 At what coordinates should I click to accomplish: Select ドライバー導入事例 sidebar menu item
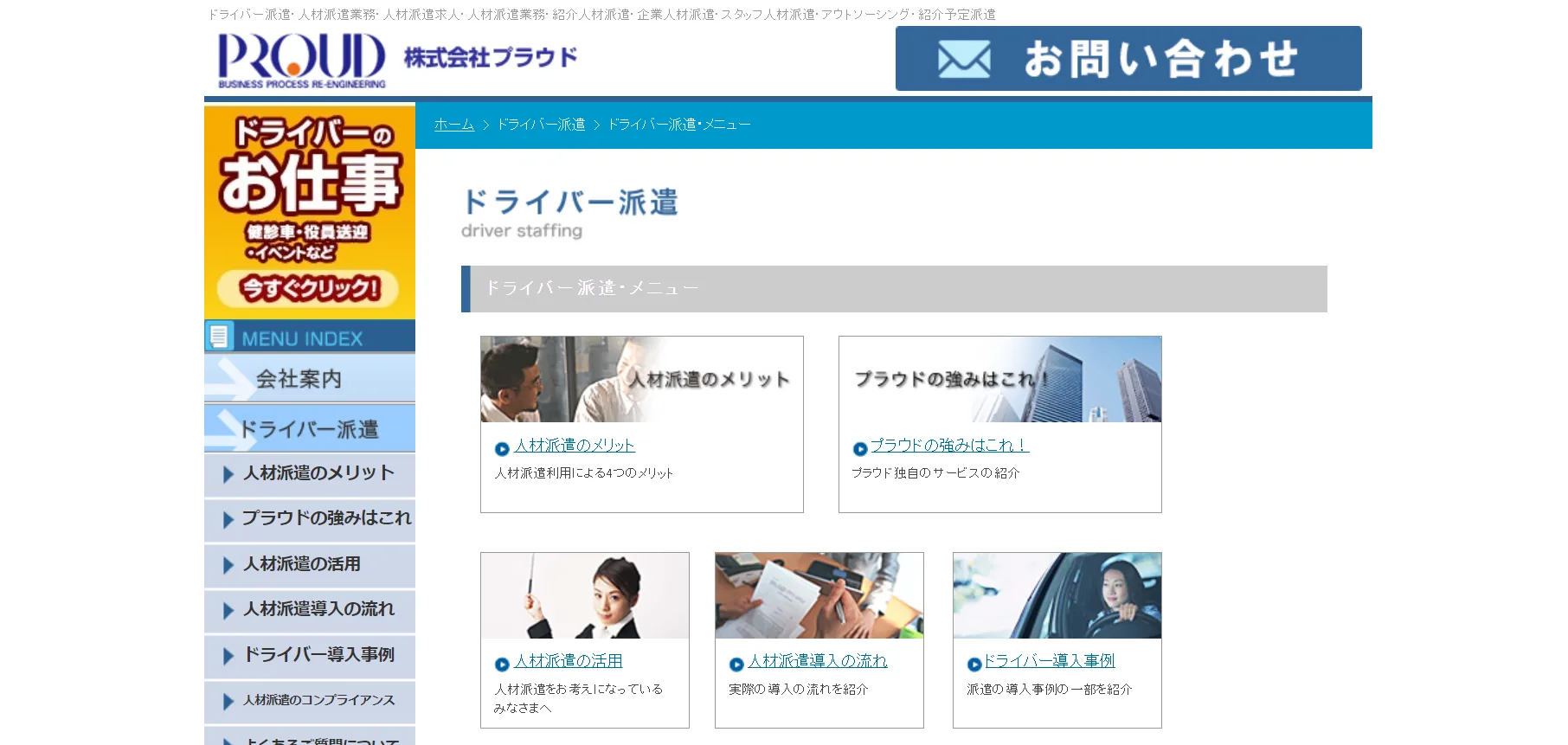[x=310, y=656]
